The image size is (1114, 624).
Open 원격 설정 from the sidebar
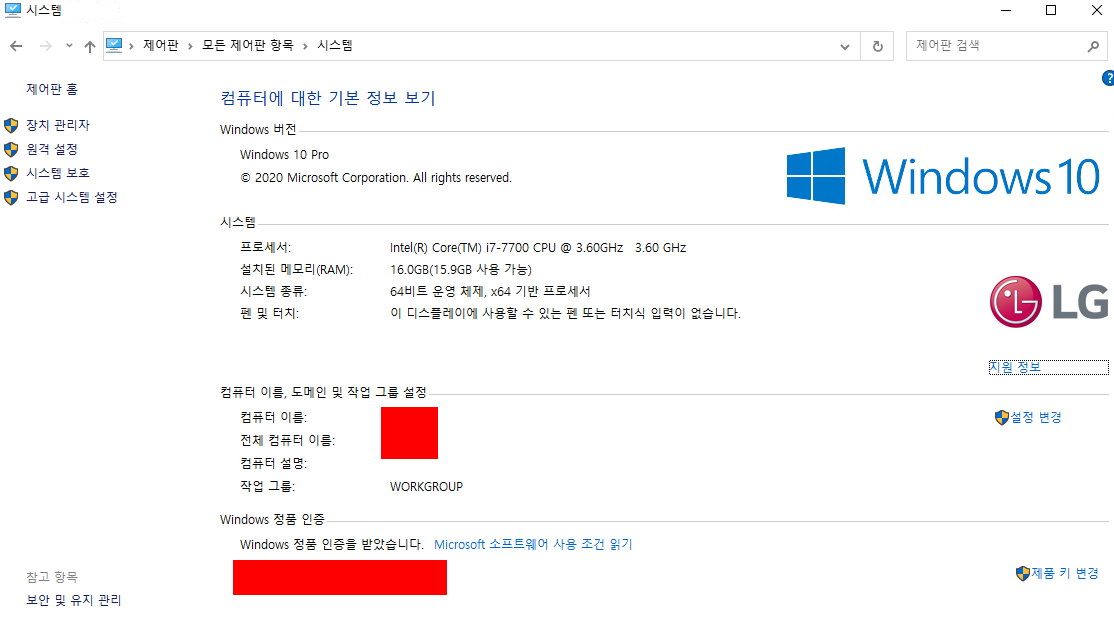coord(52,149)
